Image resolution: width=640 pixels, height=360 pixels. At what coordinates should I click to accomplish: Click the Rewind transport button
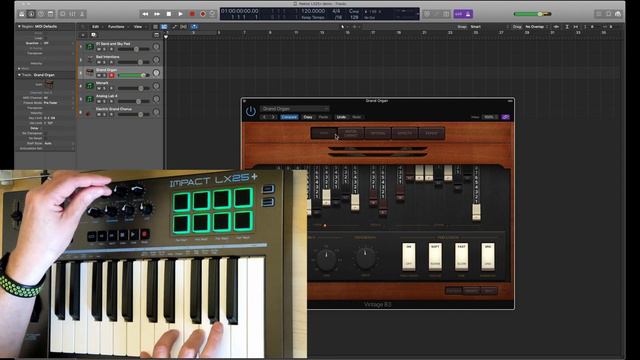[x=145, y=14]
